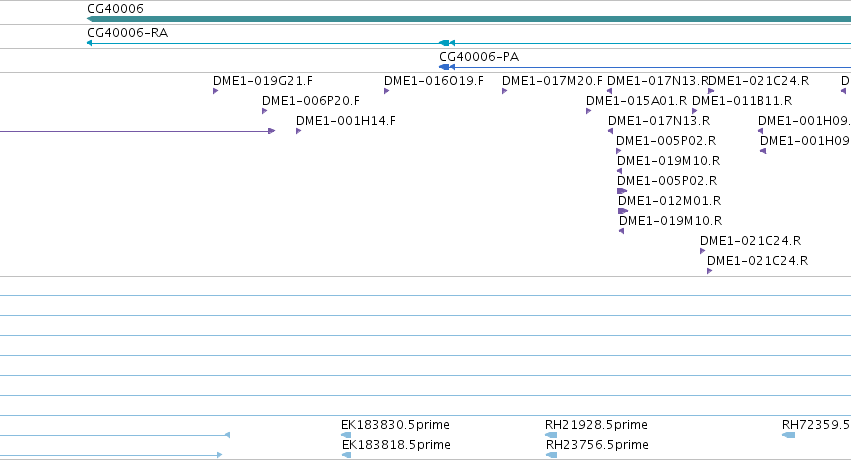Click the long purple arrow feature line
This screenshot has height=460, width=851.
coord(138,131)
